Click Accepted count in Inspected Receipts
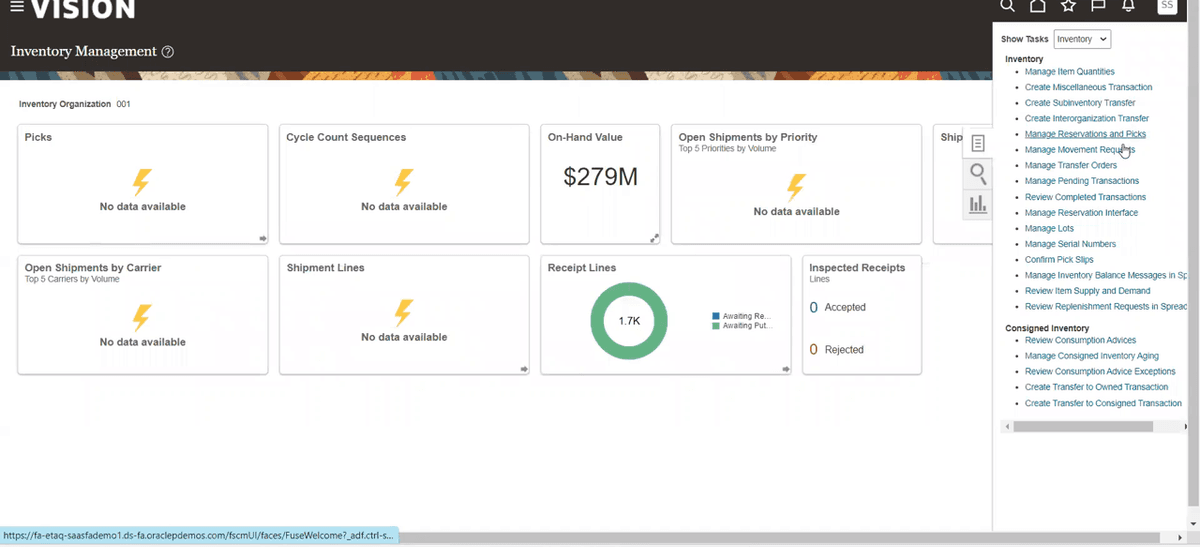The width and height of the screenshot is (1200, 547). pyautogui.click(x=813, y=307)
